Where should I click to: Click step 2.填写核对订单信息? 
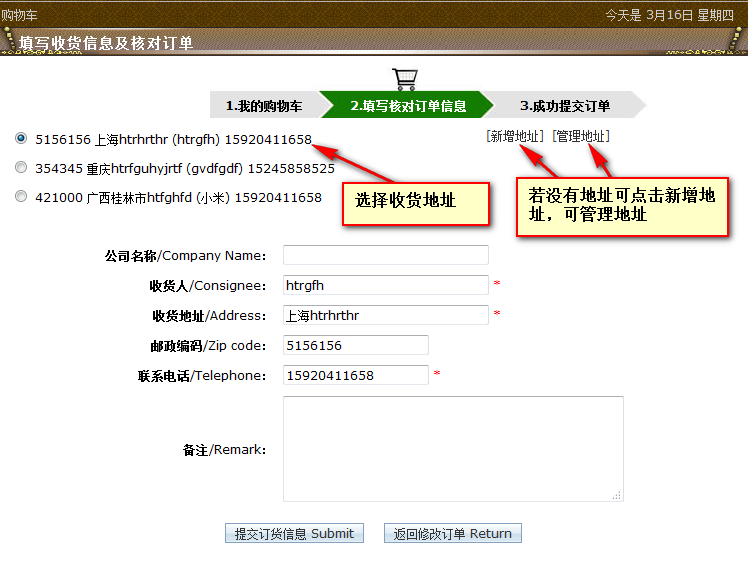tap(408, 105)
